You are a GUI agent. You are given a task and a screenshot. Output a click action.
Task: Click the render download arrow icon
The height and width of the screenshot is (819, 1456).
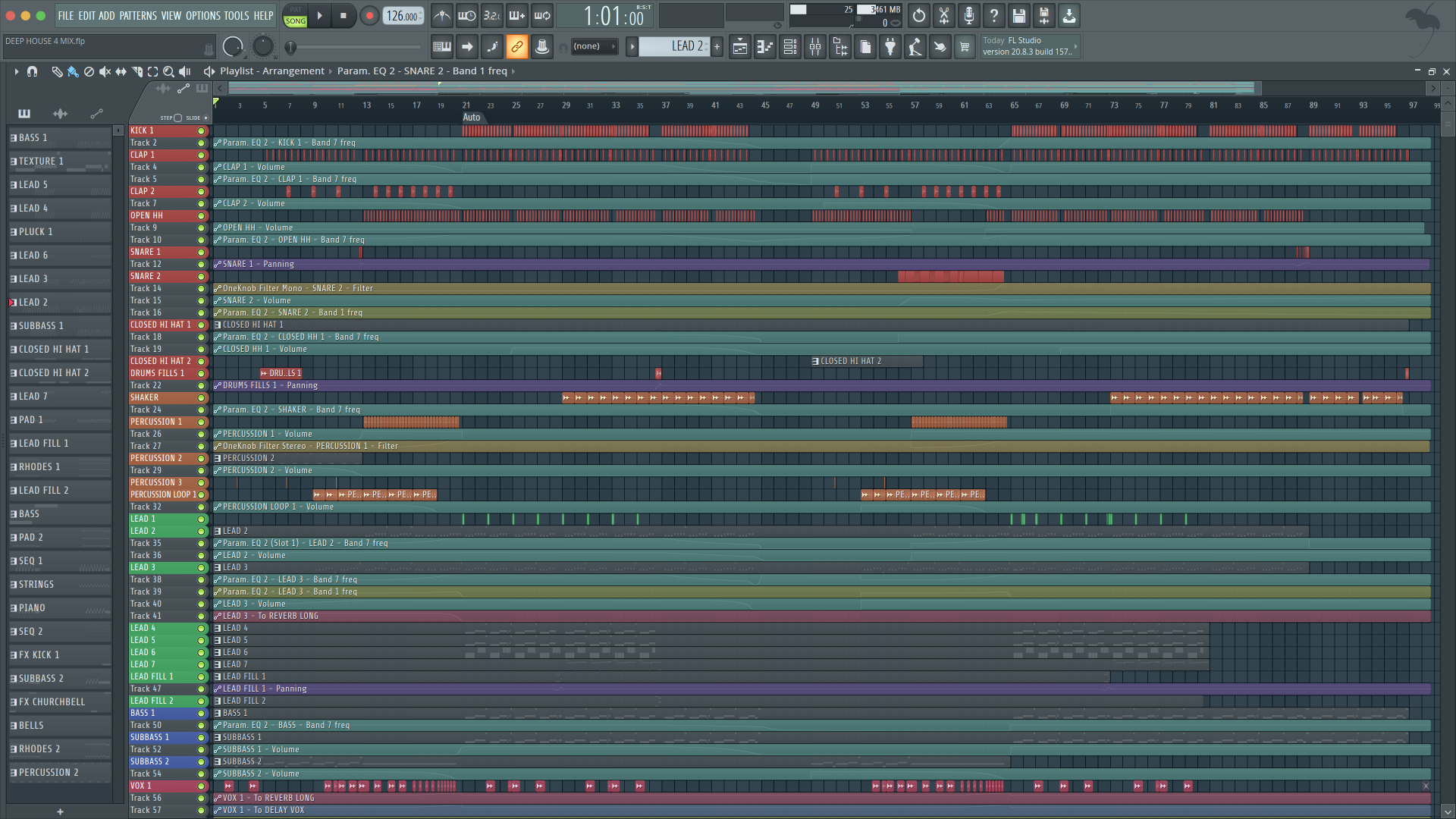pyautogui.click(x=1069, y=15)
